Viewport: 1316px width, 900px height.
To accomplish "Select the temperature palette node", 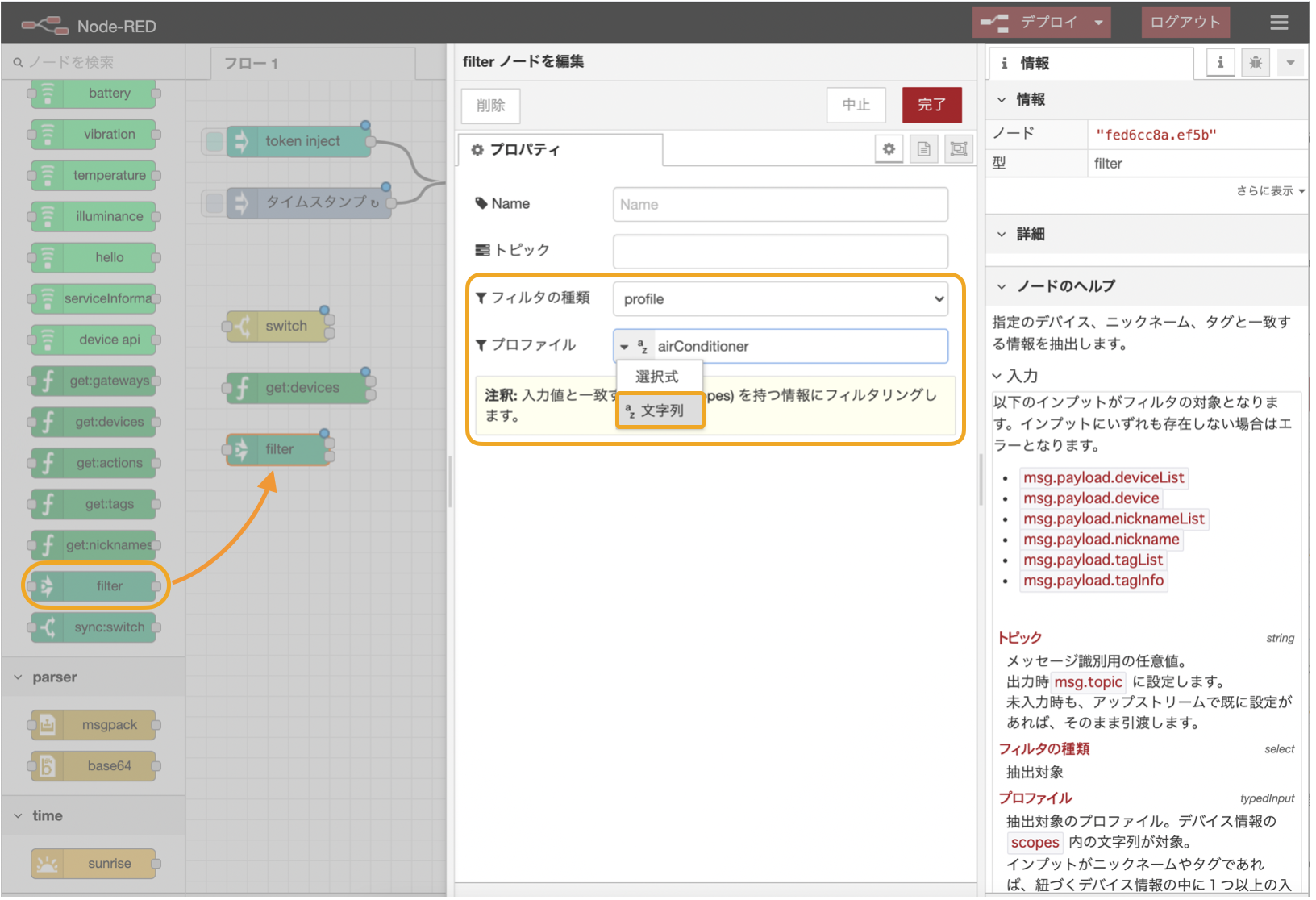I will point(94,176).
